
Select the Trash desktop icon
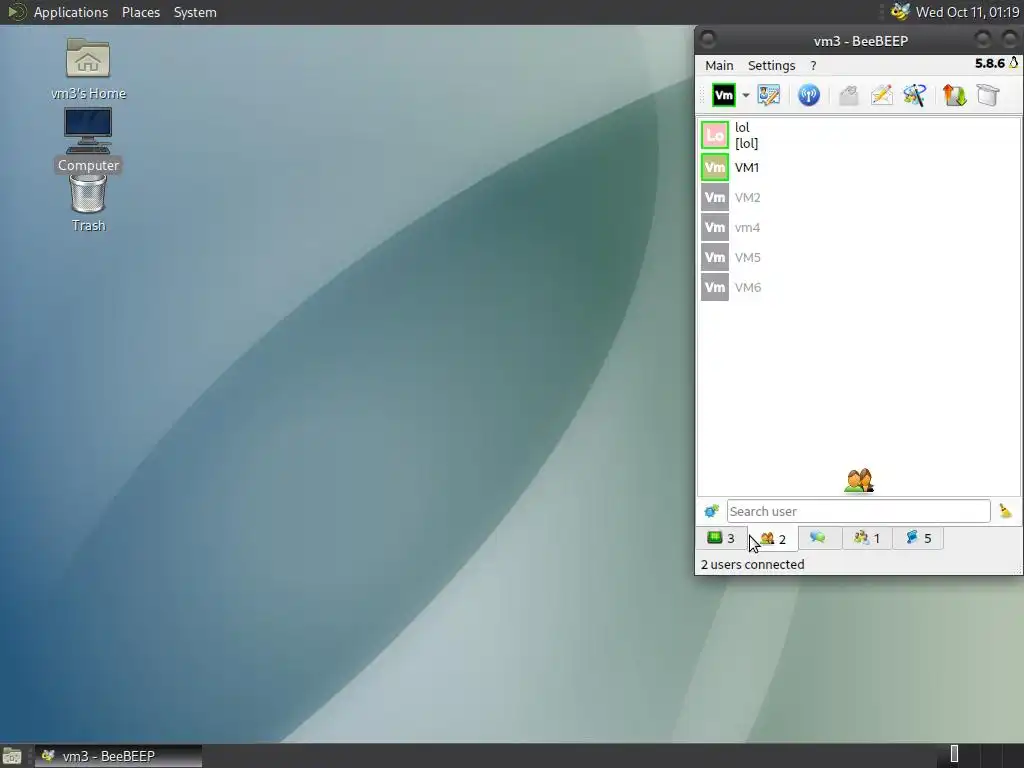tap(88, 204)
